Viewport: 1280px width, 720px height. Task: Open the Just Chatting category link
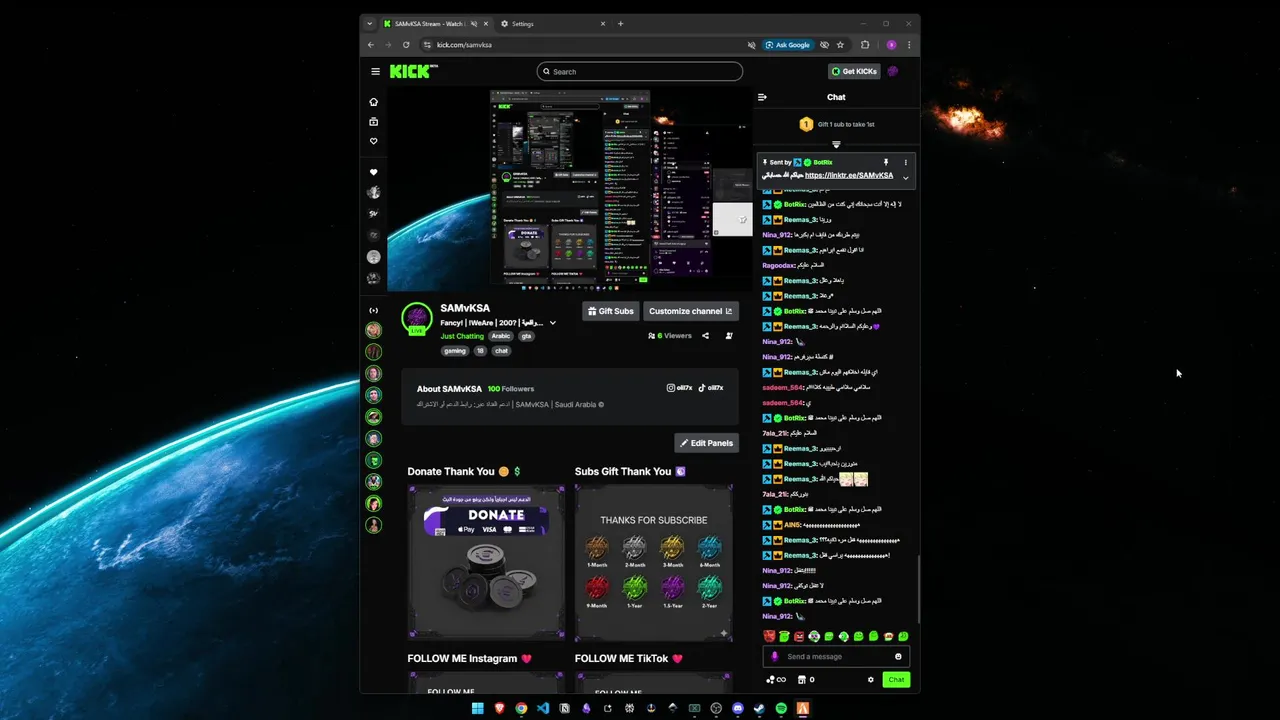462,336
